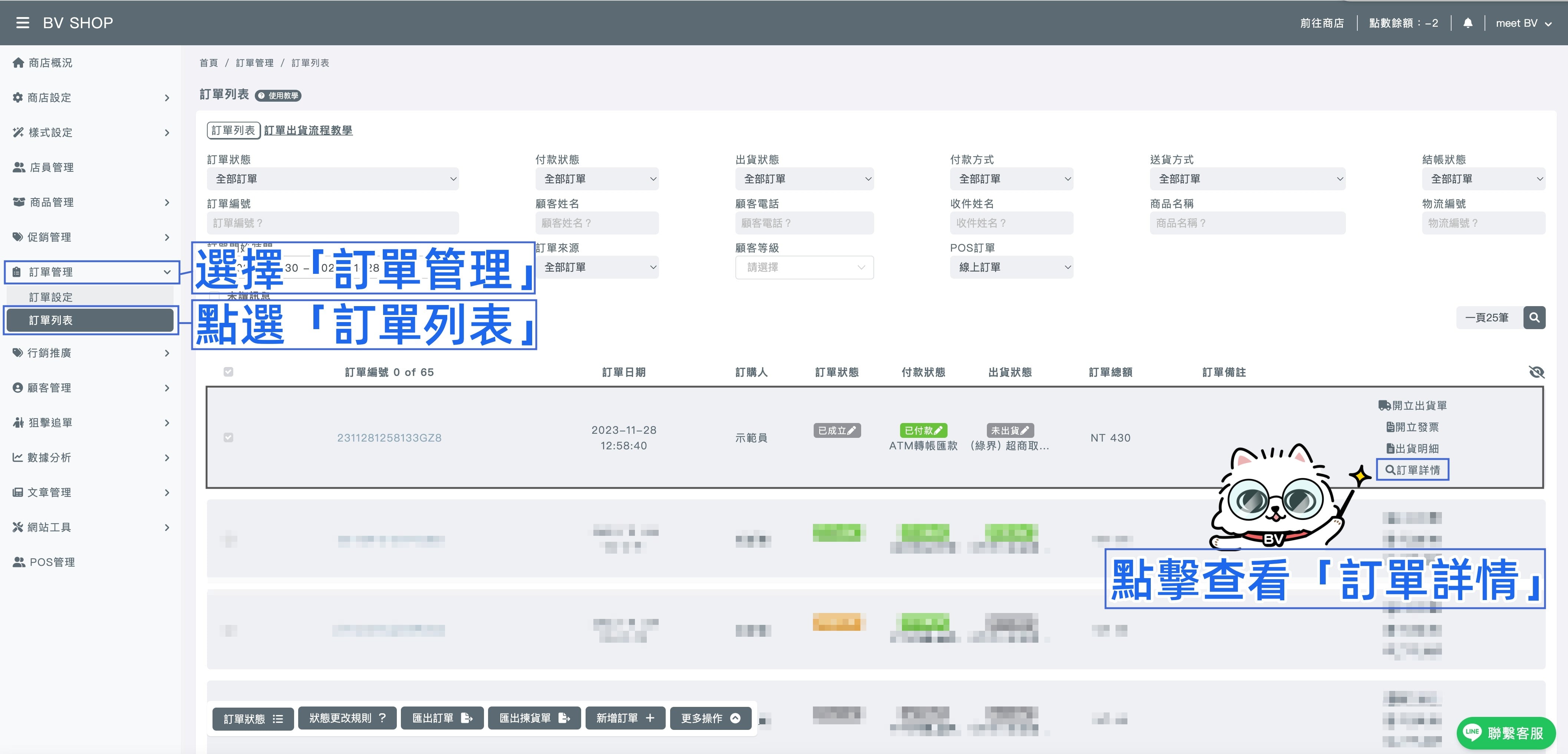The width and height of the screenshot is (1568, 754).
Task: Open the POS訂單 線上訂單 dropdown
Action: coord(1011,268)
